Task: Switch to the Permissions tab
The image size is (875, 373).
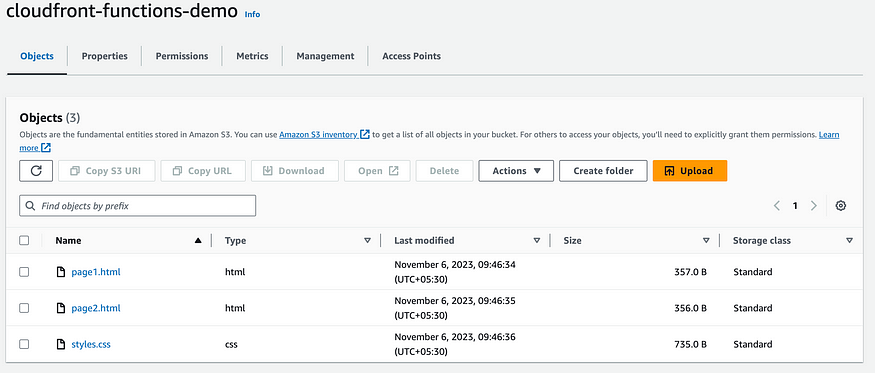Action: 182,56
